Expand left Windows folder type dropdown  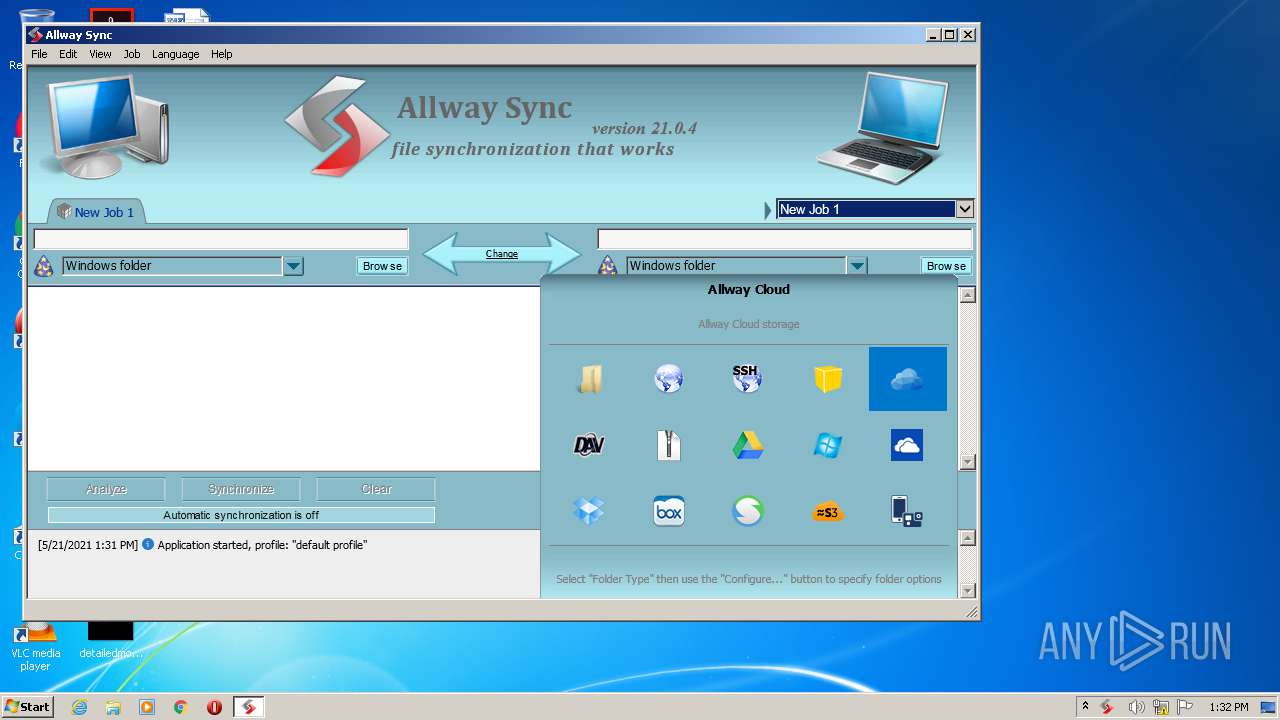[x=293, y=266]
